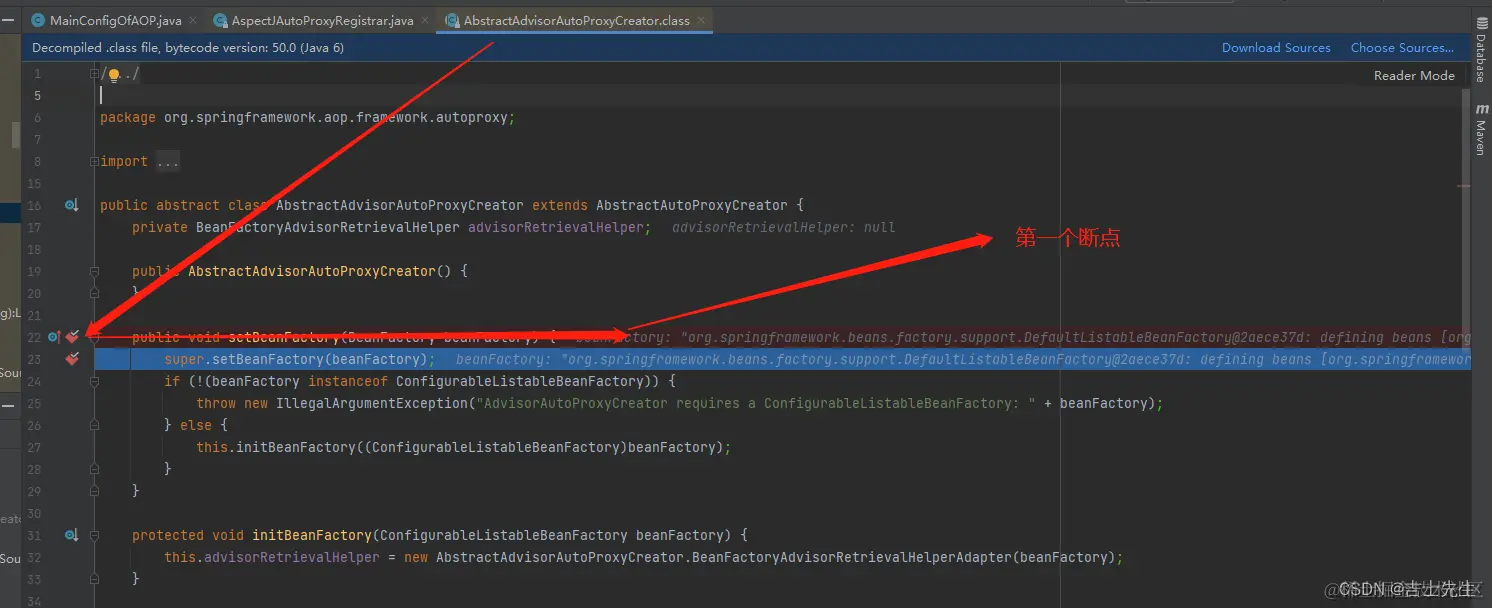Collapse initBeanFactory method fold on line 31

click(x=94, y=535)
